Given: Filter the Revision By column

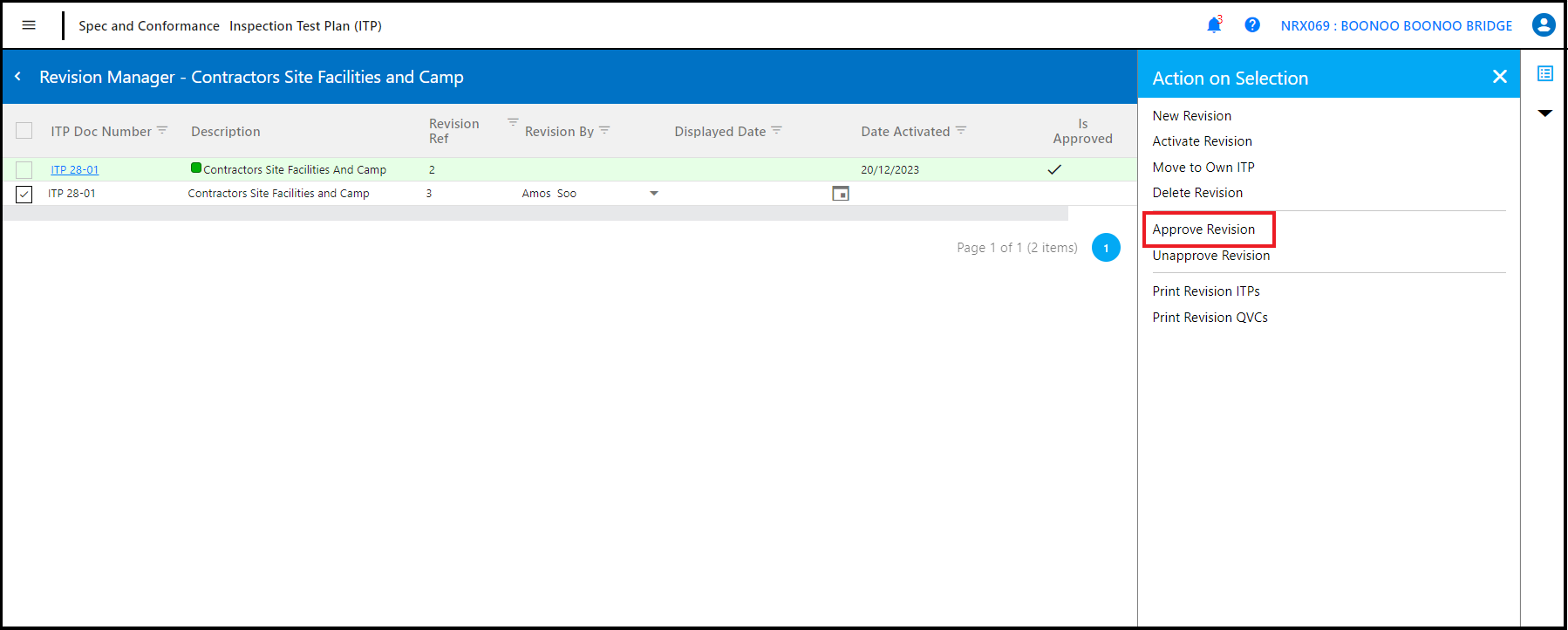Looking at the screenshot, I should coord(604,130).
